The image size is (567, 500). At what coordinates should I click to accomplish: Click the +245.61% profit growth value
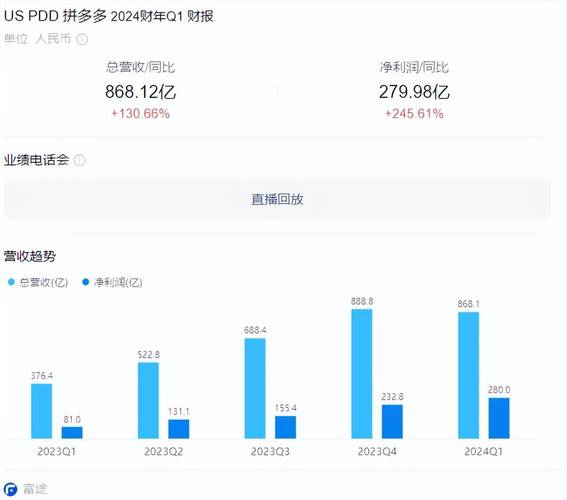pyautogui.click(x=414, y=114)
